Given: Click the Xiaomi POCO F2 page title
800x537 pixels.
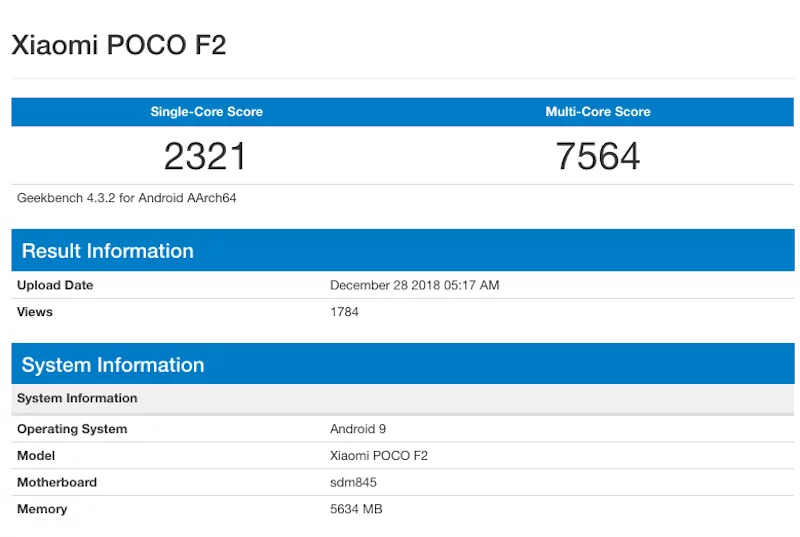Looking at the screenshot, I should click(x=118, y=45).
